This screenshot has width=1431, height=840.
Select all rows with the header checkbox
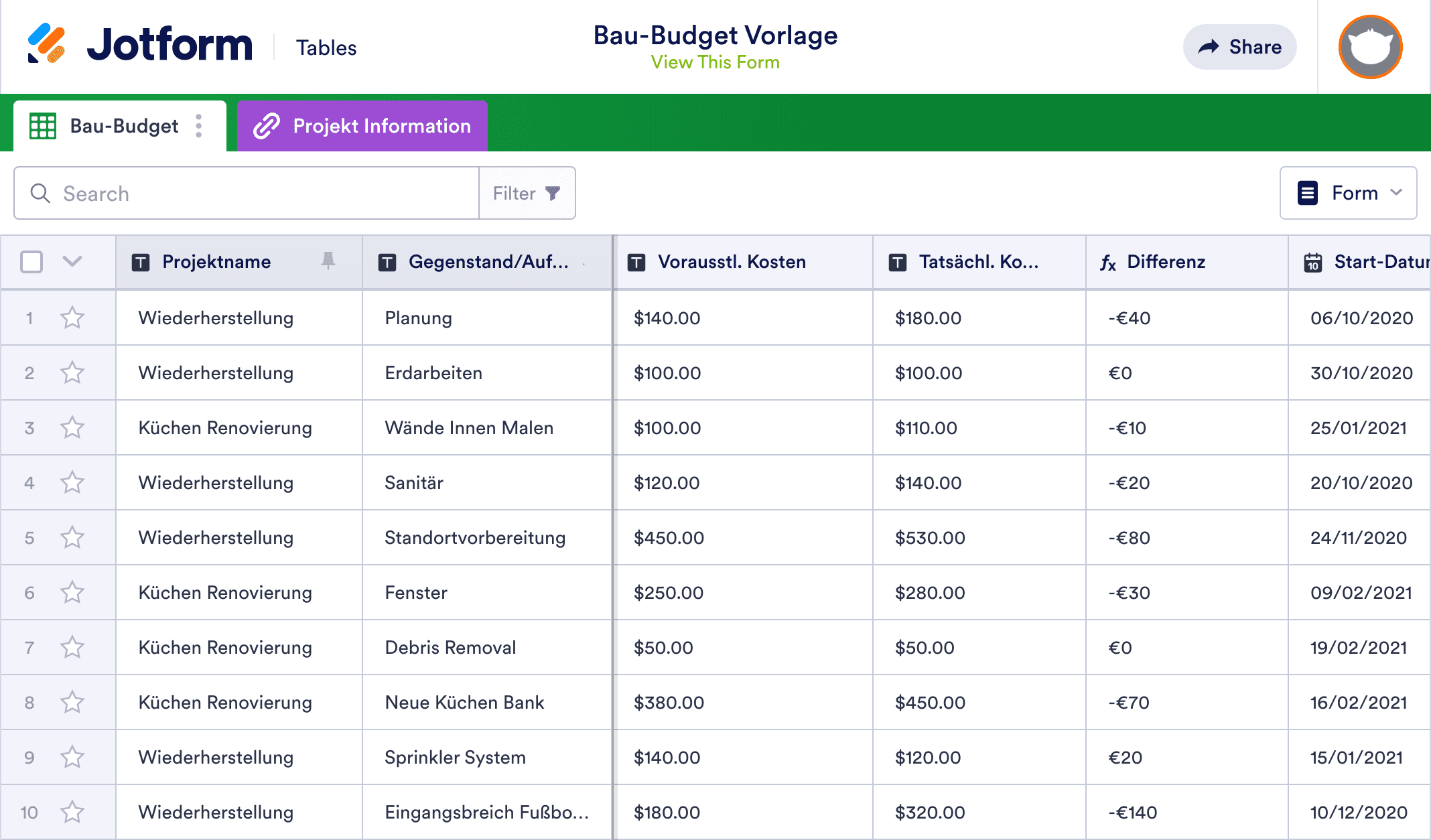tap(31, 262)
